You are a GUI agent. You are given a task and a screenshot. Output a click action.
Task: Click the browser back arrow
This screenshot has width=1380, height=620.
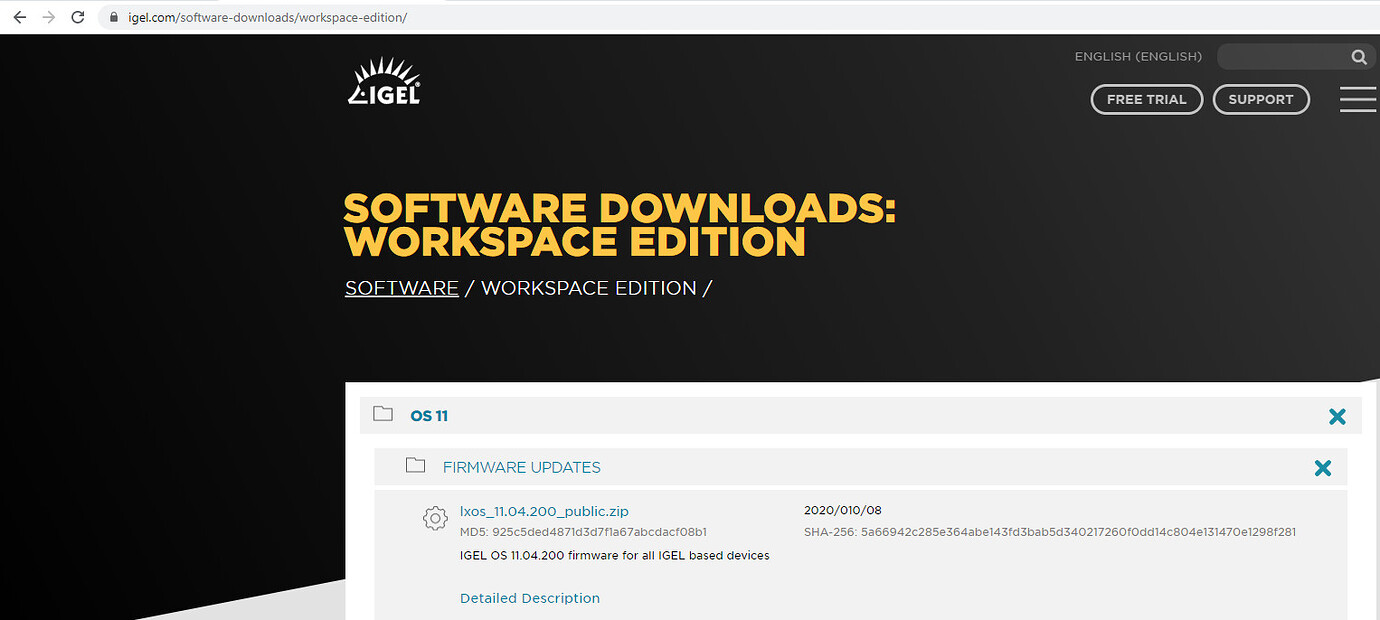click(x=19, y=17)
